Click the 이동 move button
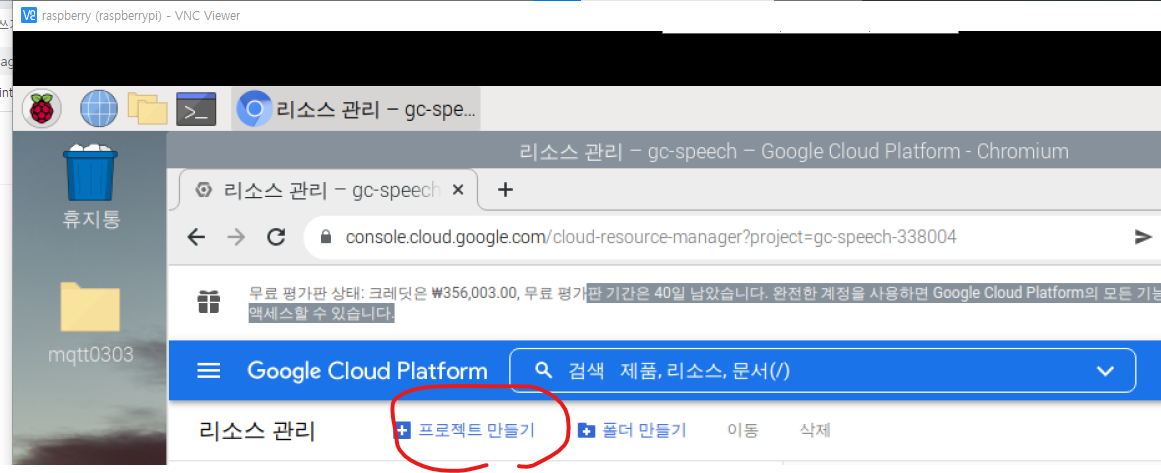Image resolution: width=1161 pixels, height=473 pixels. [743, 430]
